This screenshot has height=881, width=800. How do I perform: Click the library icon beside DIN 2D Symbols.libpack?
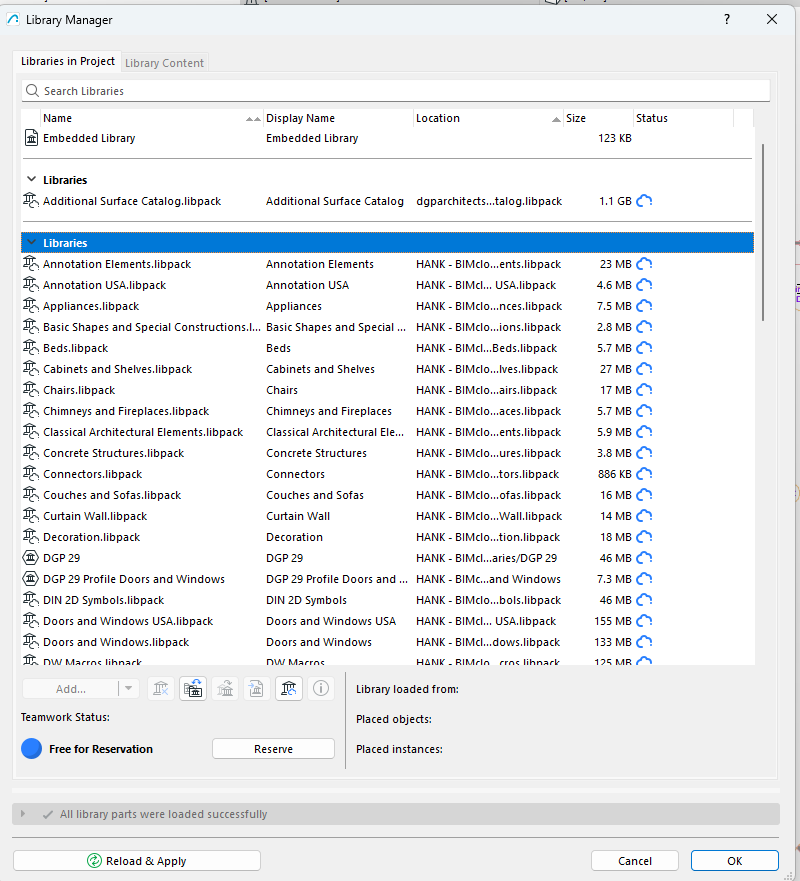pyautogui.click(x=30, y=600)
